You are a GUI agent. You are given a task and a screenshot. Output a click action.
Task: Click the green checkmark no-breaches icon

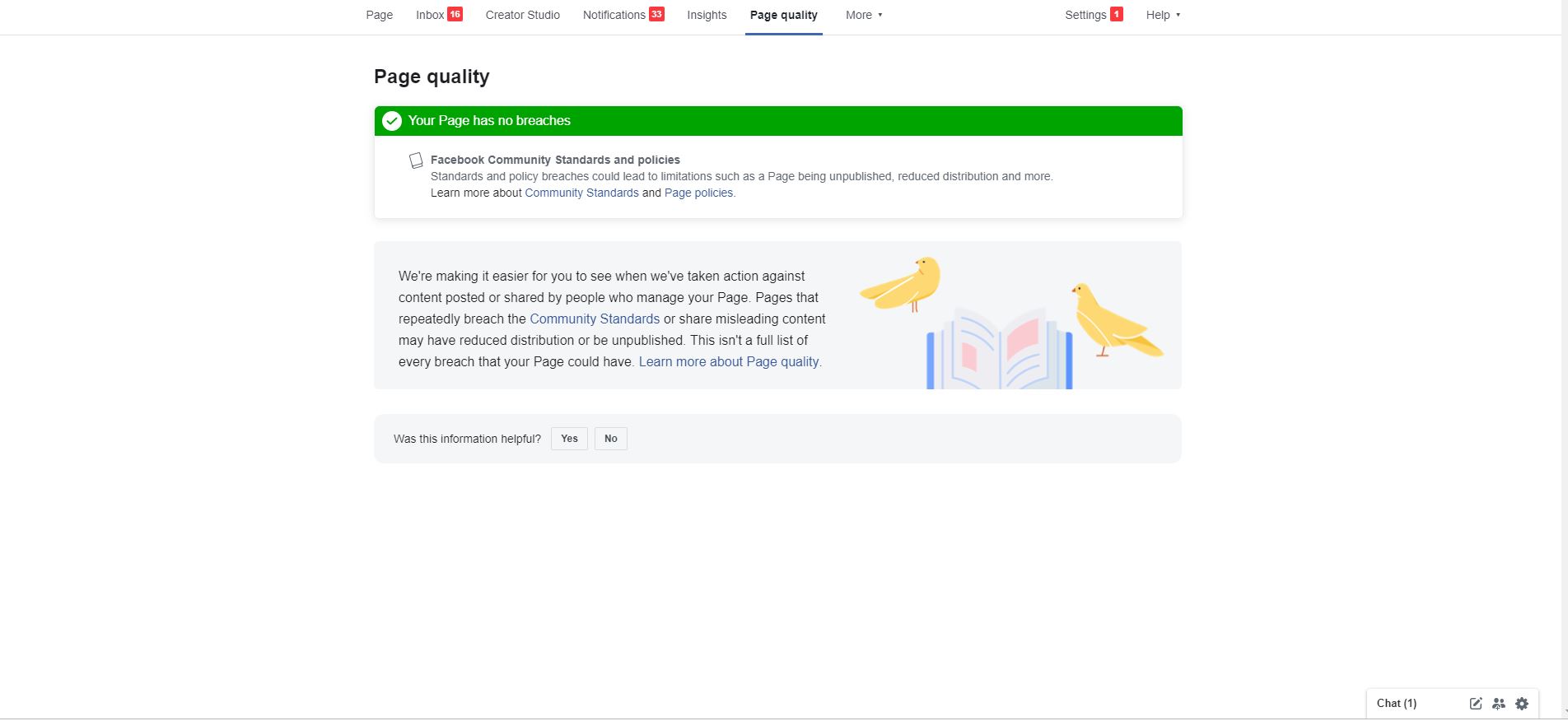(392, 121)
